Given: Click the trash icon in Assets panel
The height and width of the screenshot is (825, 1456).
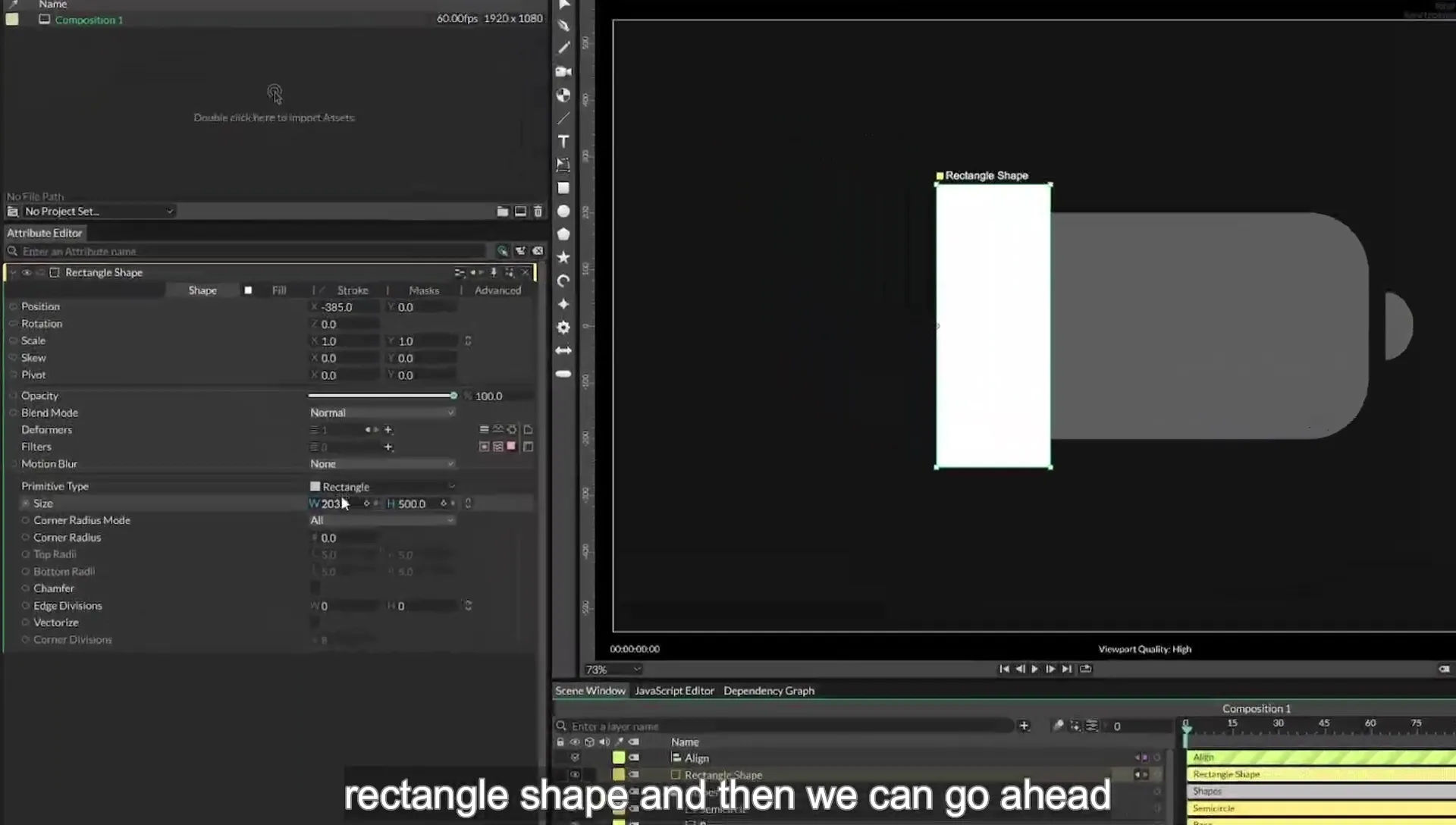Looking at the screenshot, I should [538, 212].
